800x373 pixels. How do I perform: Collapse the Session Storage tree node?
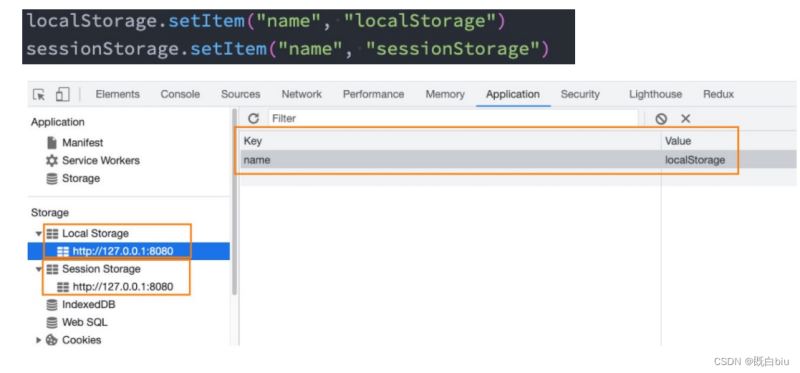(38, 269)
